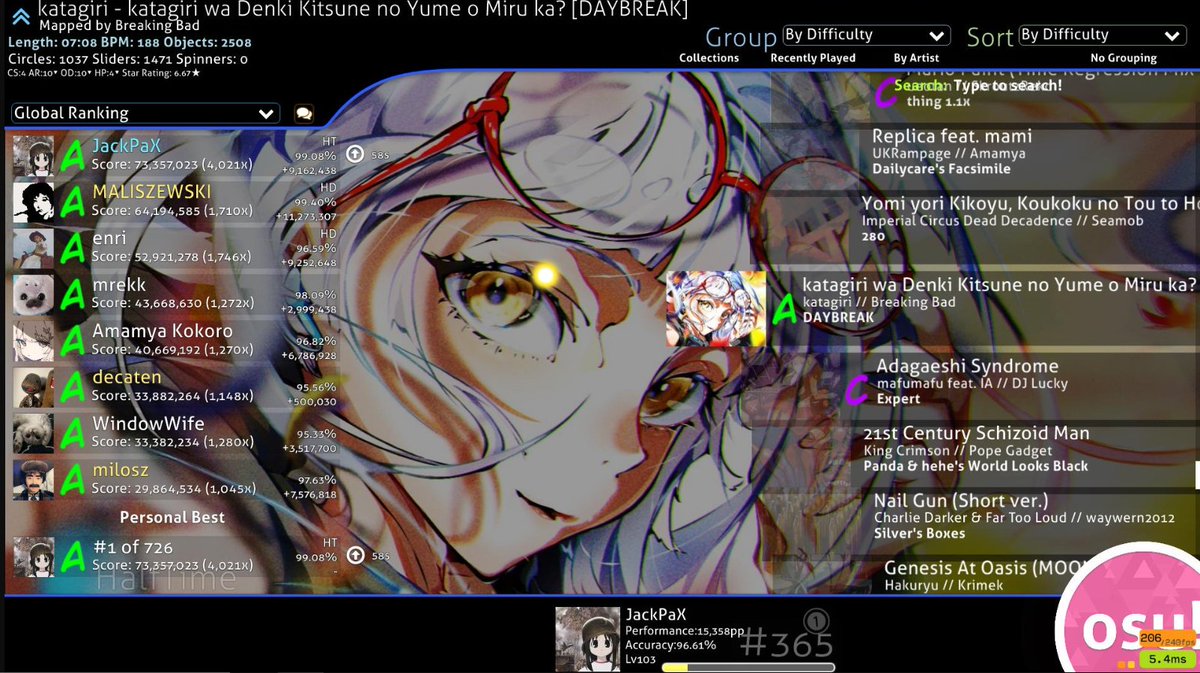
Task: Click the circled 1 badge near rank #365
Action: click(x=814, y=621)
